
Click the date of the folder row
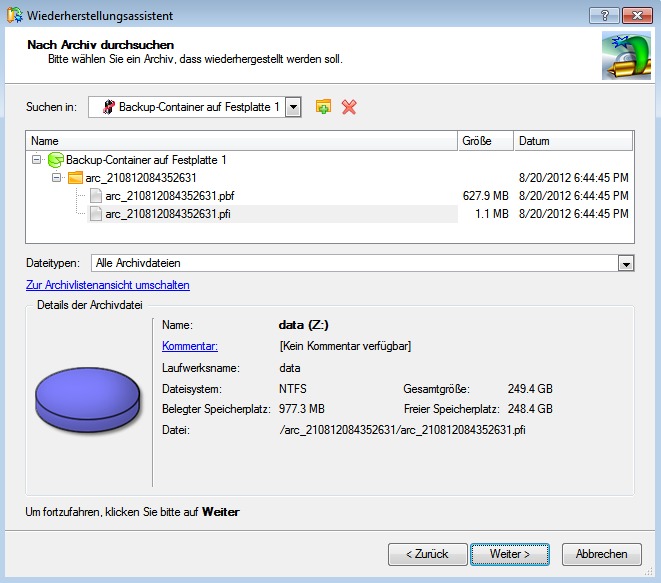coord(573,178)
